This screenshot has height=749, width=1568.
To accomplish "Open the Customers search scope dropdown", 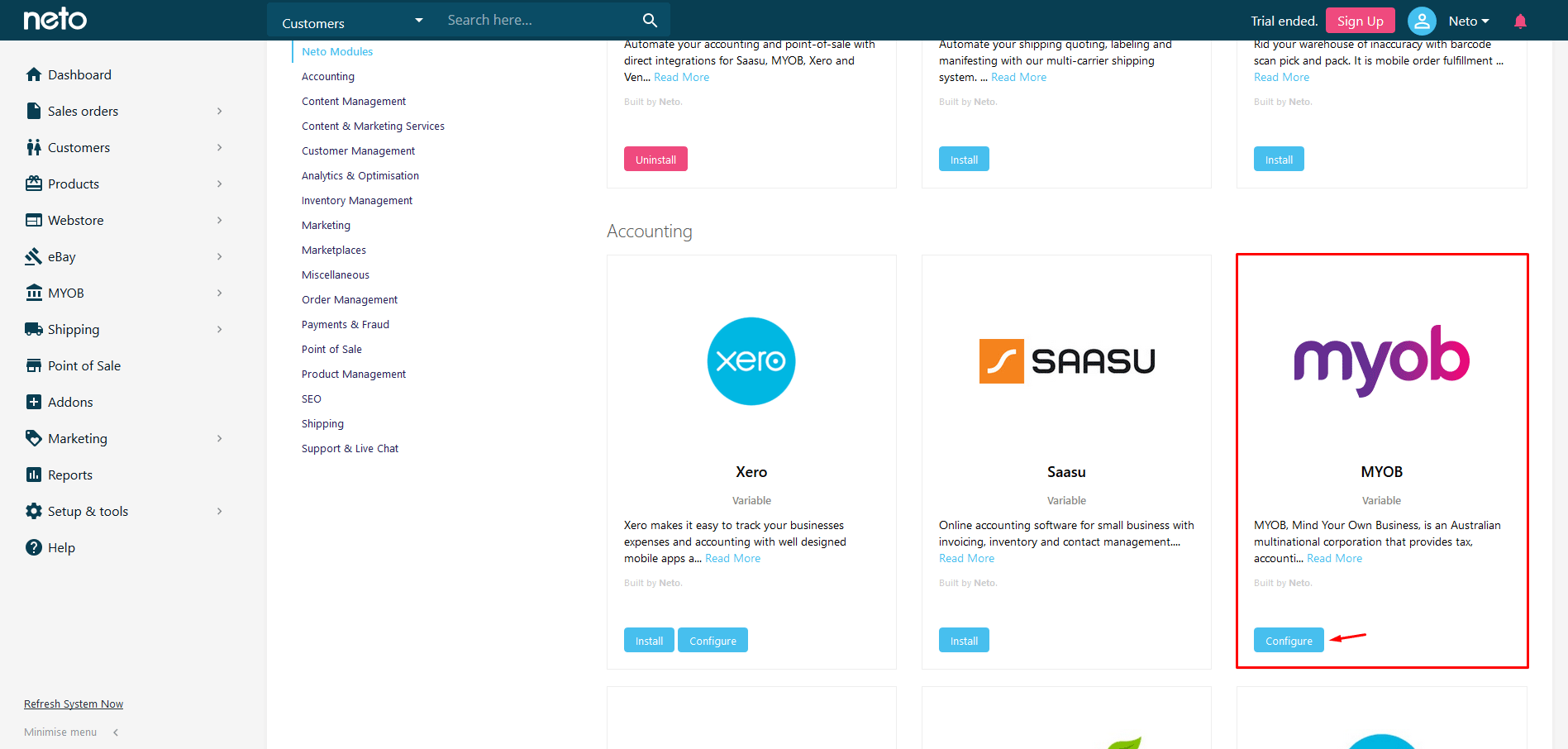I will (353, 21).
